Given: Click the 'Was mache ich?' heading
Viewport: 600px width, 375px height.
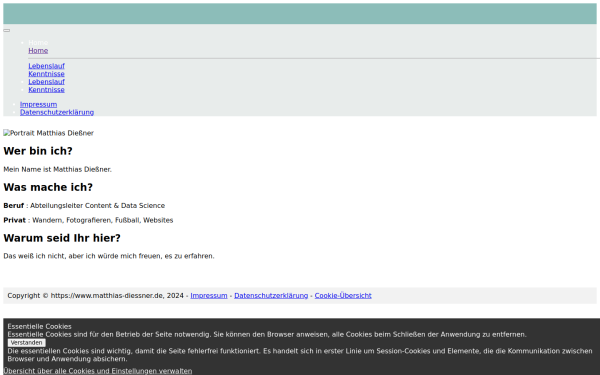Looking at the screenshot, I should (48, 188).
